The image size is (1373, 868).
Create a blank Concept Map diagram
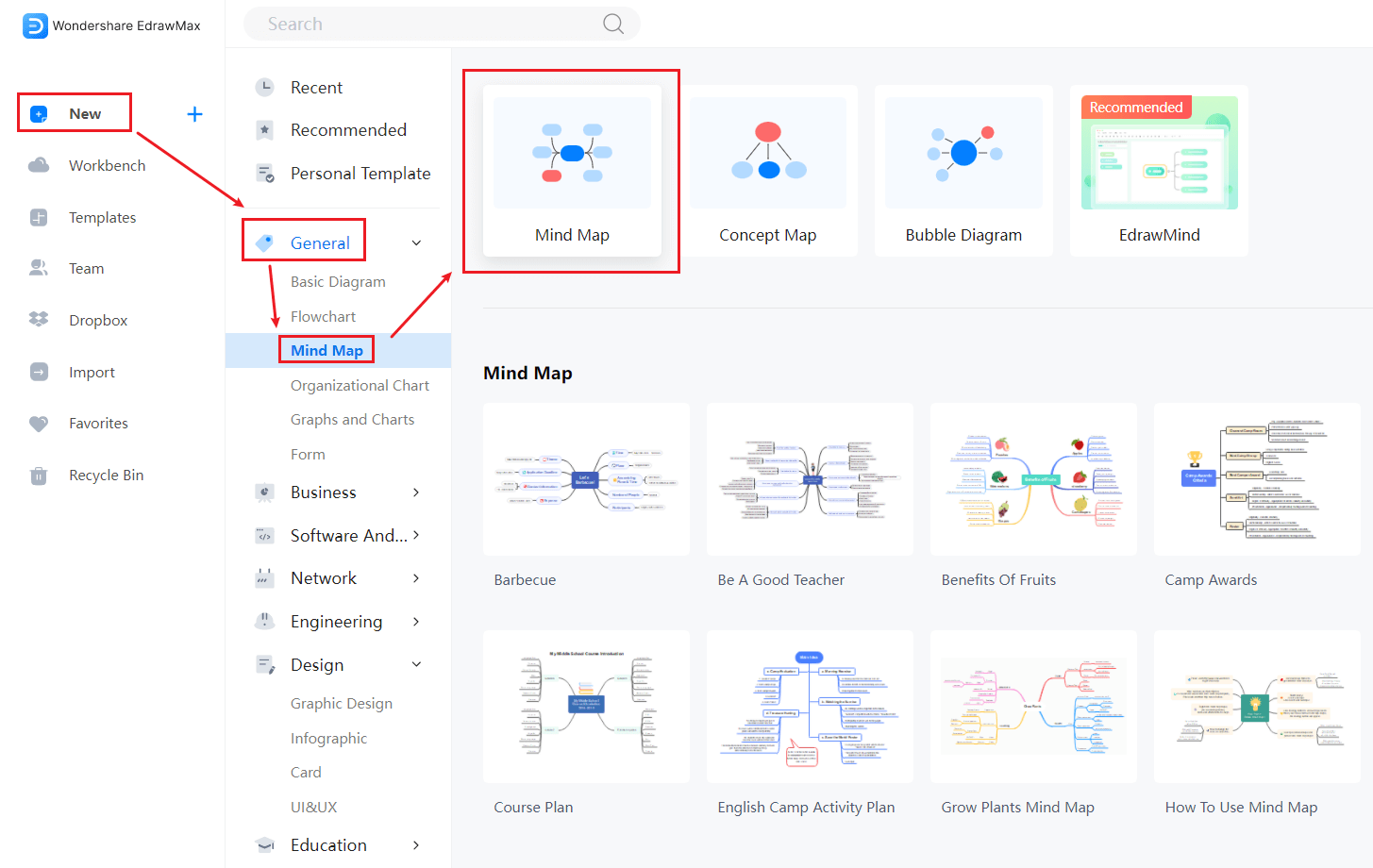click(x=768, y=171)
